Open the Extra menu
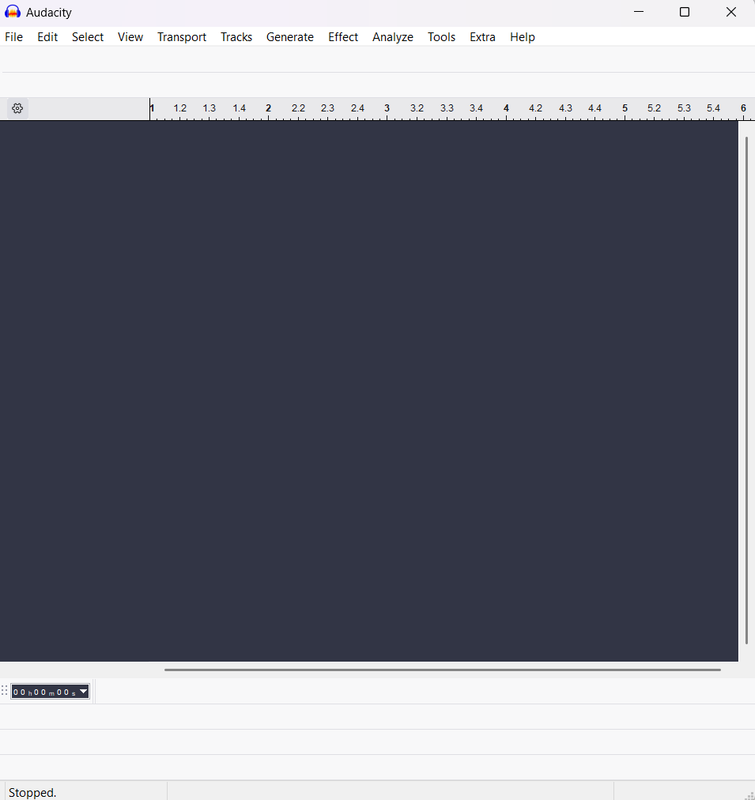 click(x=483, y=37)
